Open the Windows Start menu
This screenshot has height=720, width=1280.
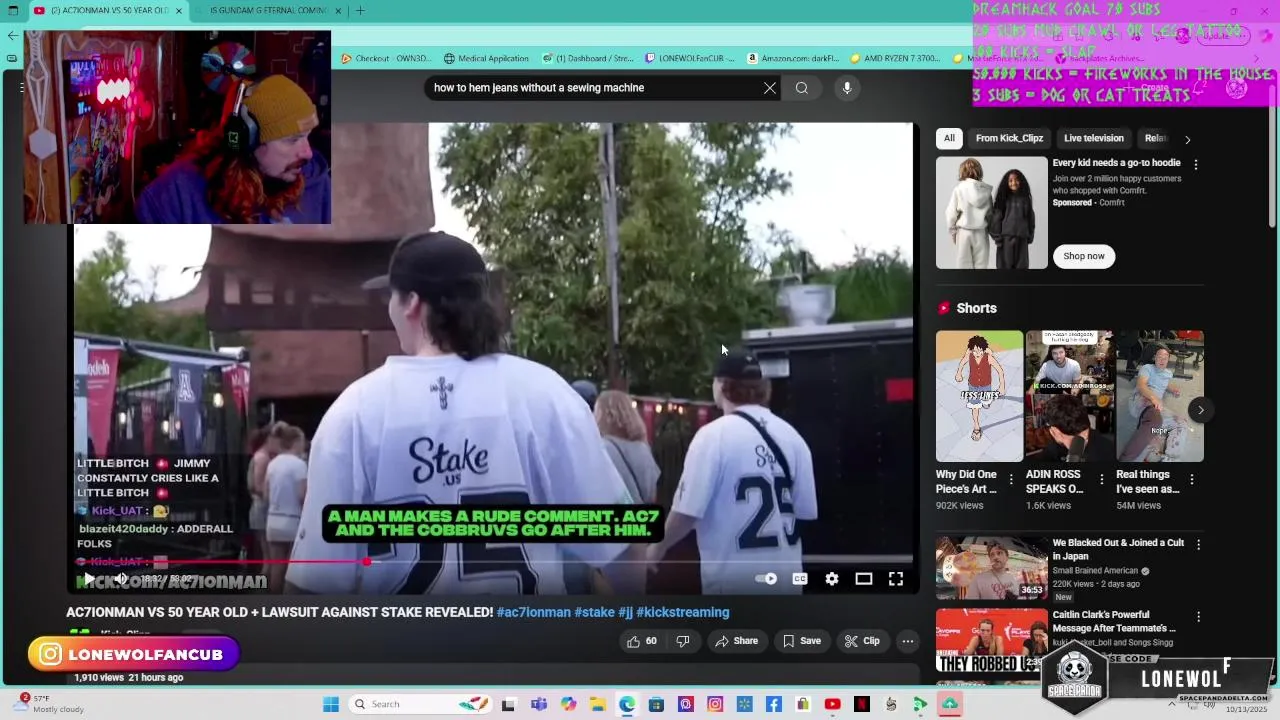pyautogui.click(x=331, y=704)
